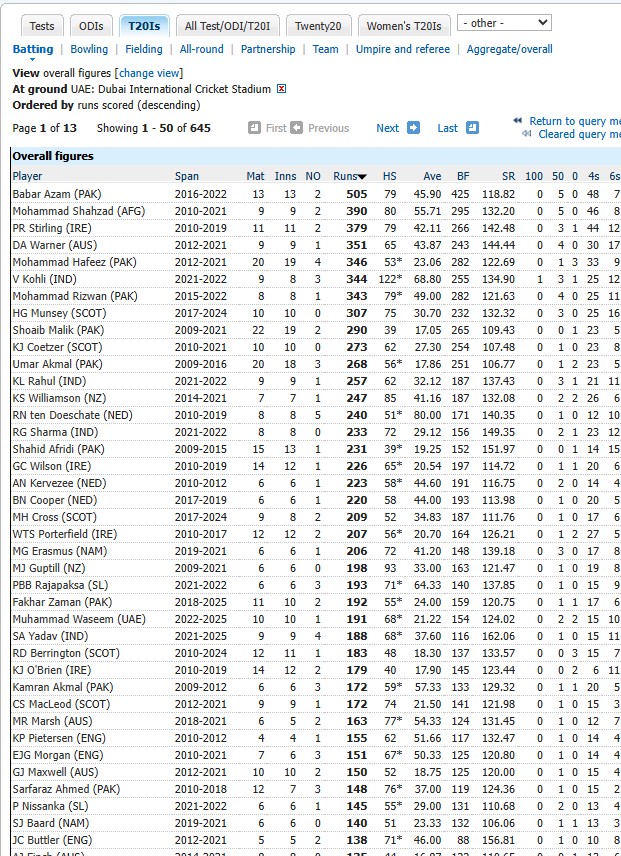The image size is (621, 856).
Task: Open the '- other -' format dropdown
Action: pos(504,22)
